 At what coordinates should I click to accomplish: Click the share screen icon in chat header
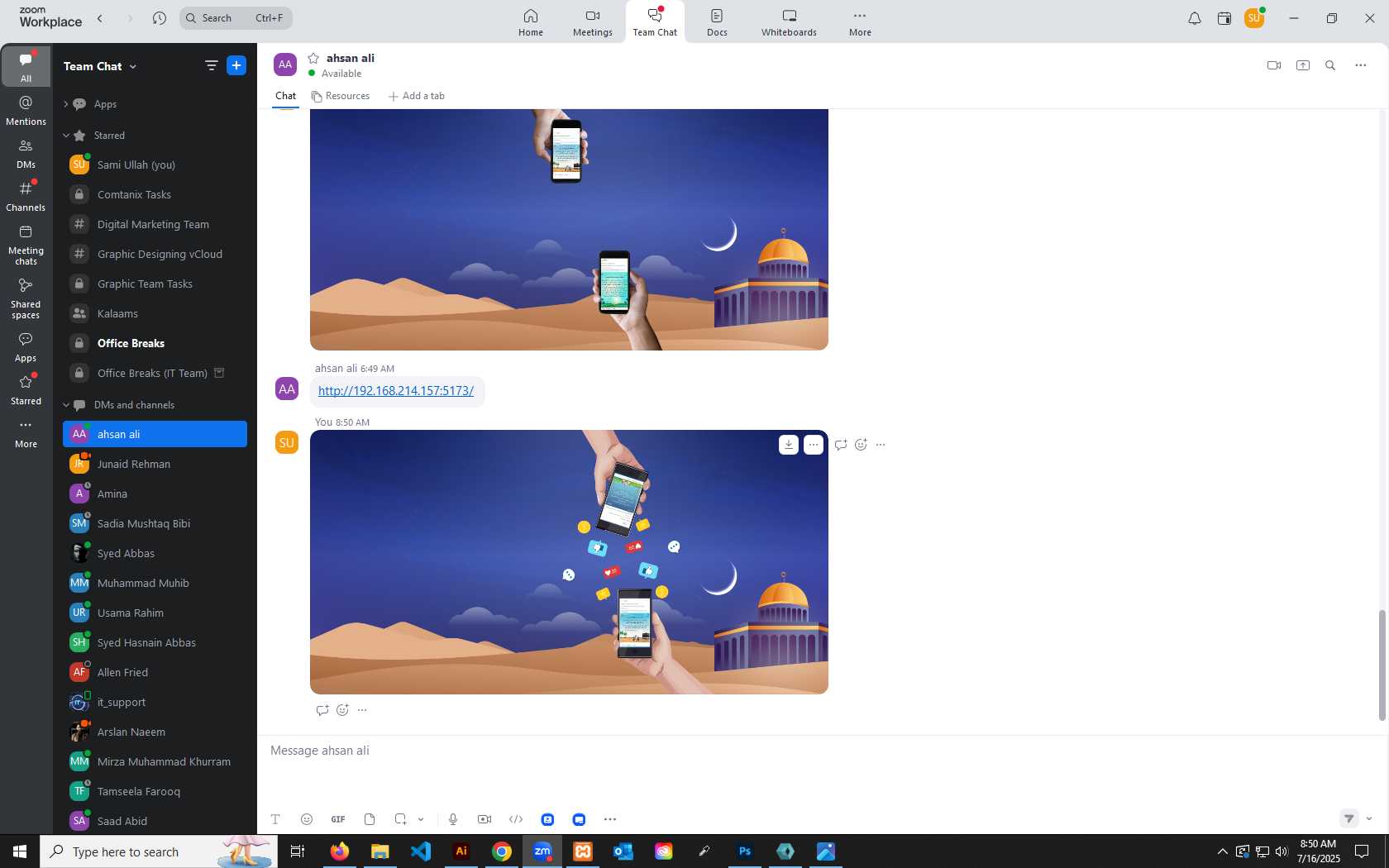pos(1303,65)
